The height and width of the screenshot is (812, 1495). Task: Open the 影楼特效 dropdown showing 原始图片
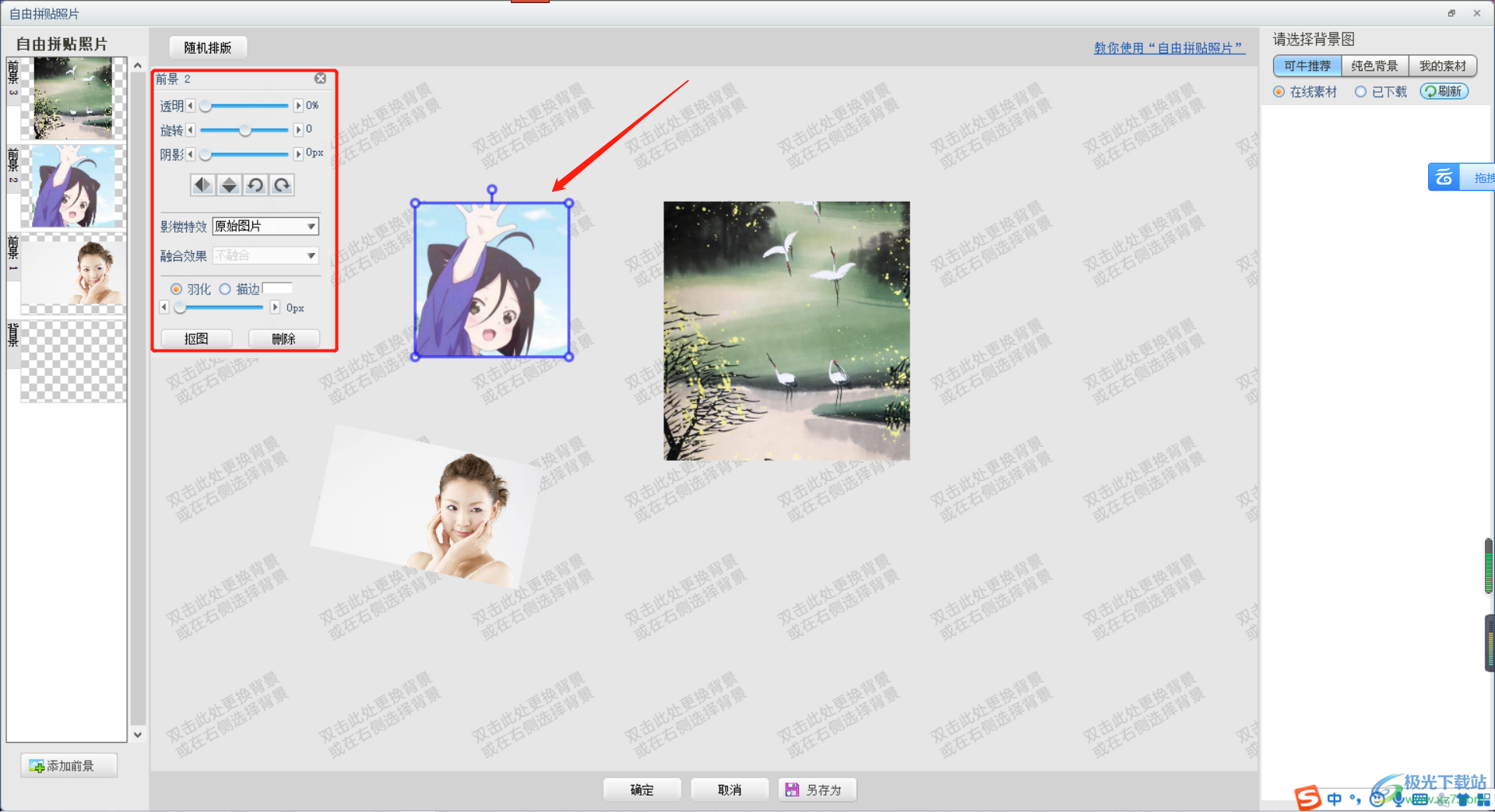click(266, 226)
